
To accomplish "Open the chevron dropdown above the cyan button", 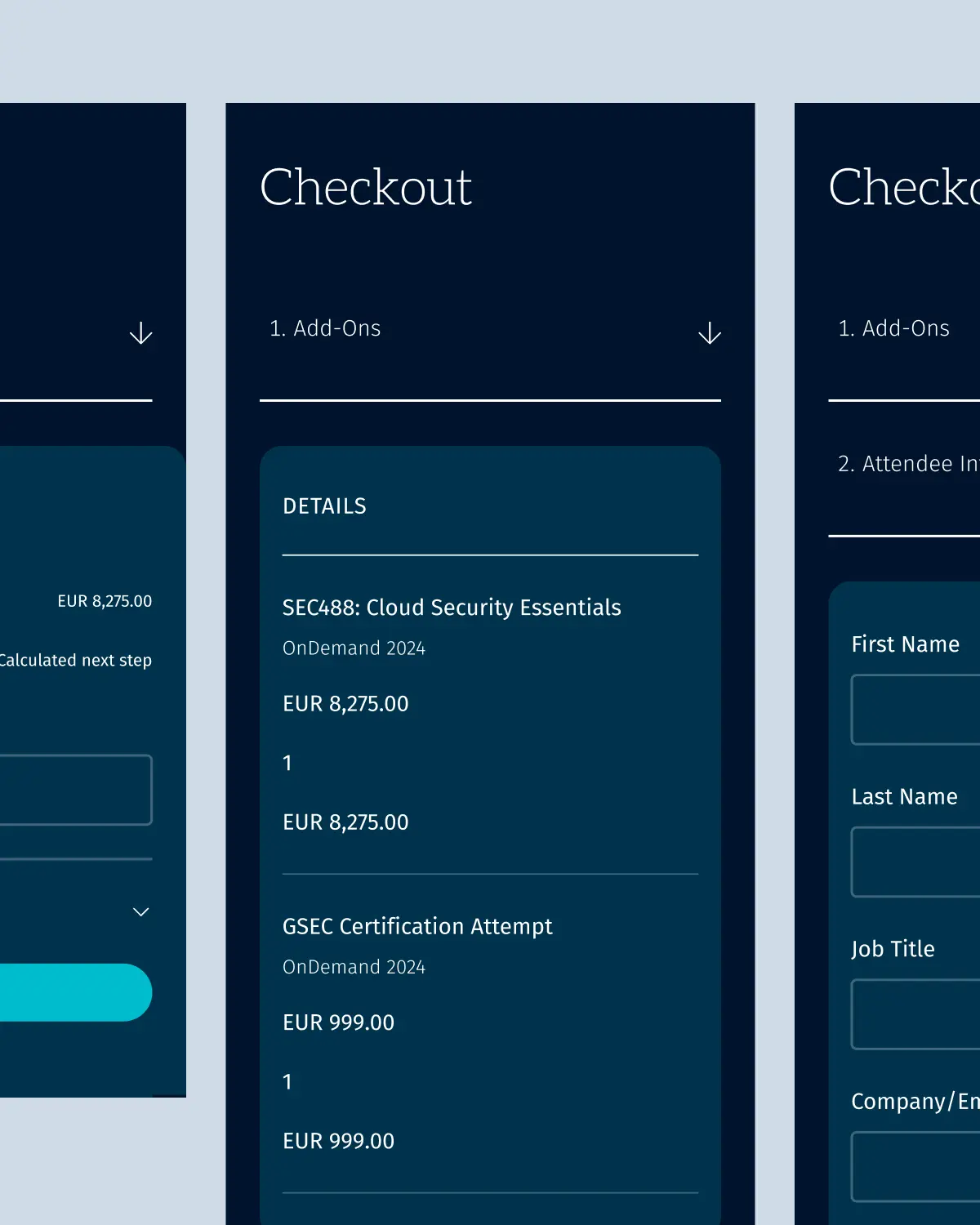I will pyautogui.click(x=140, y=911).
